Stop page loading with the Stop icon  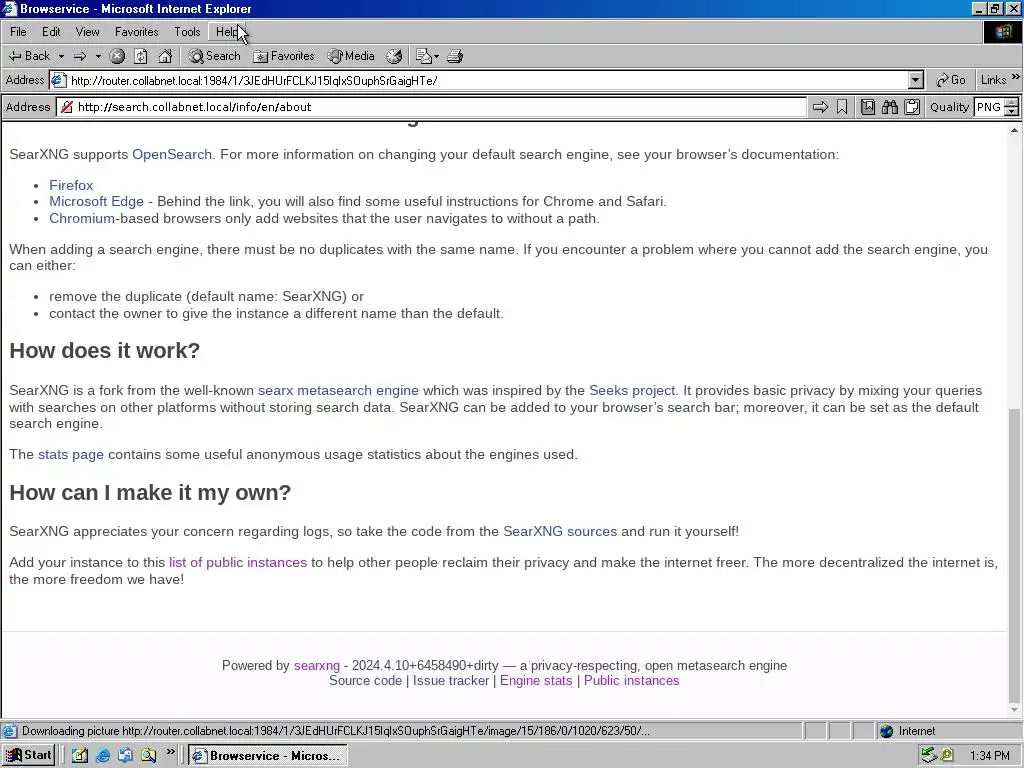[117, 56]
